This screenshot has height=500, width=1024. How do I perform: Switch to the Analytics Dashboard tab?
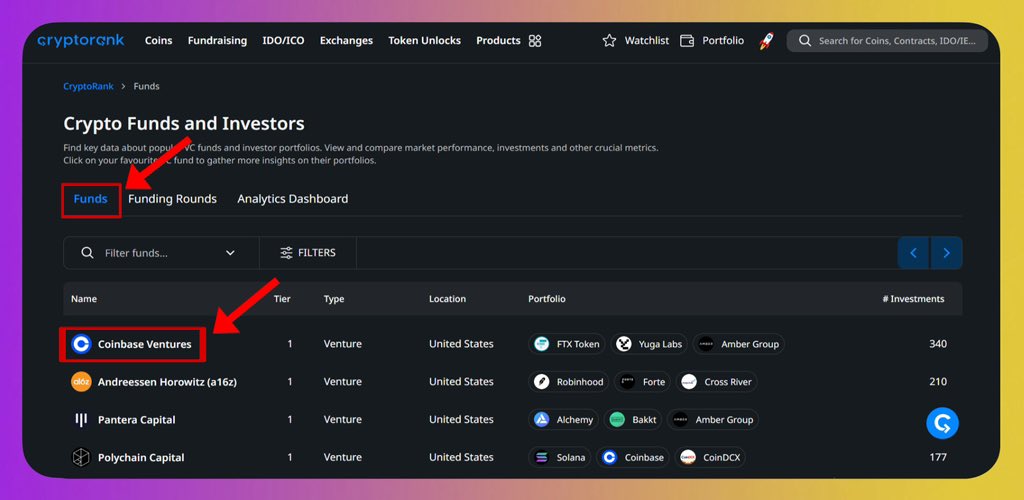(293, 198)
